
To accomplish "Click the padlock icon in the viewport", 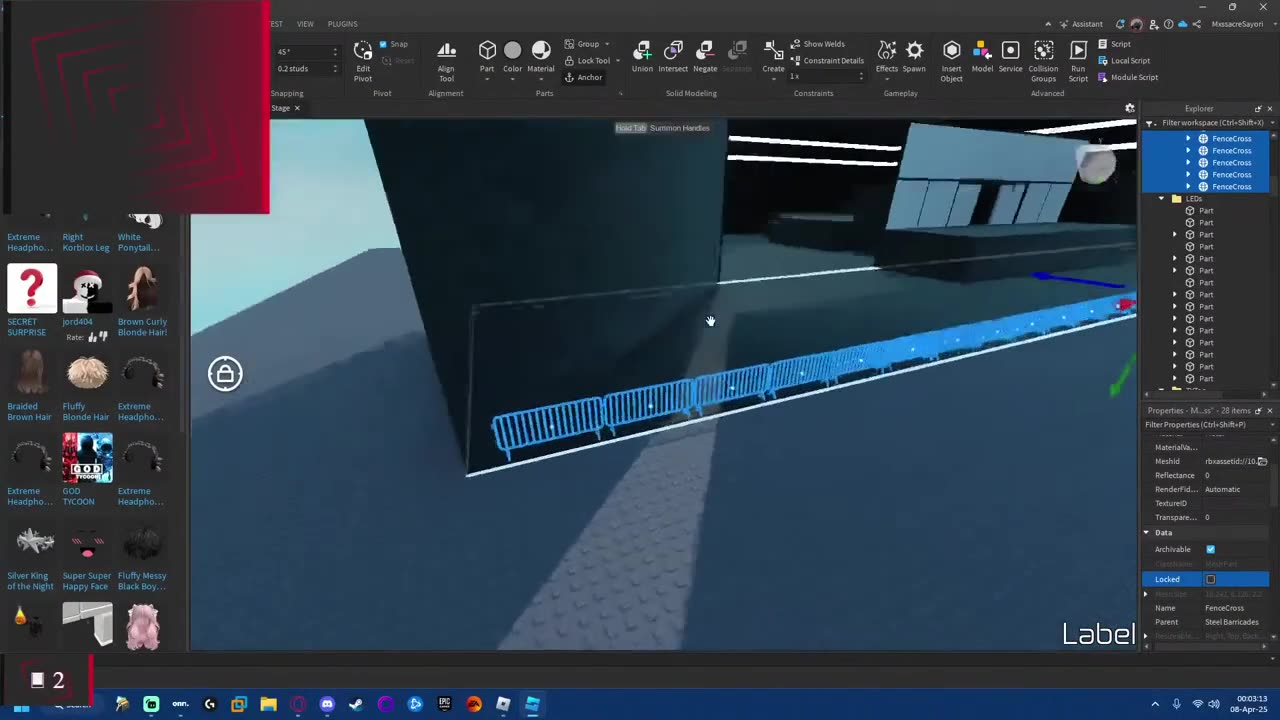I will click(x=225, y=373).
